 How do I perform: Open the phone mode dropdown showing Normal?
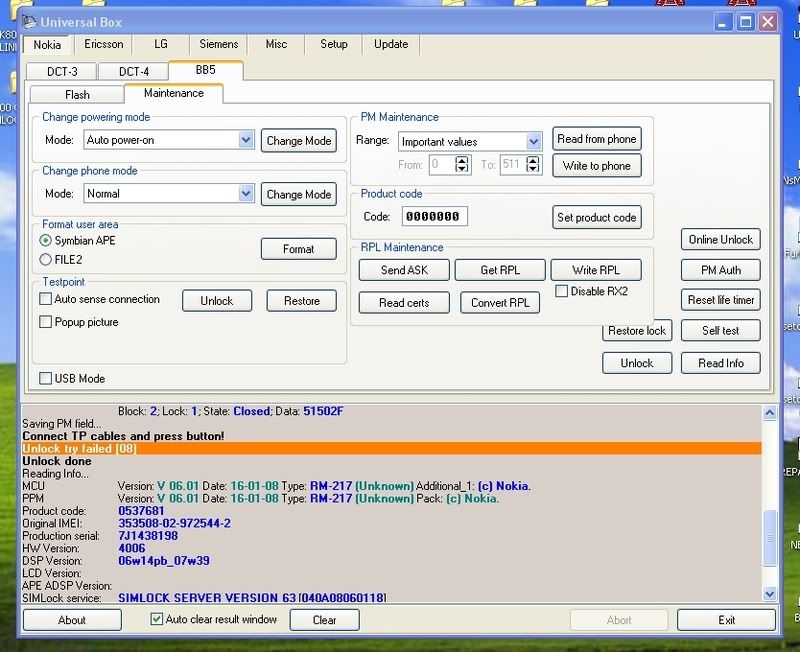(x=168, y=193)
